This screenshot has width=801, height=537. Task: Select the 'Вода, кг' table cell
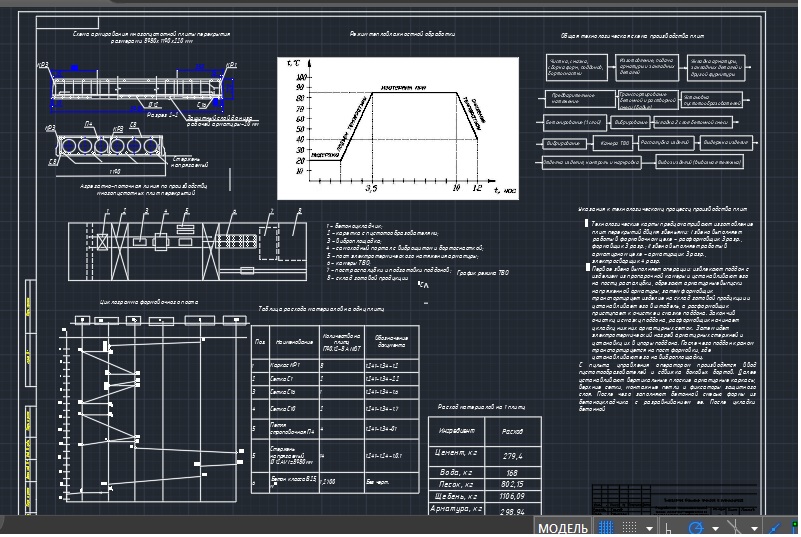456,472
